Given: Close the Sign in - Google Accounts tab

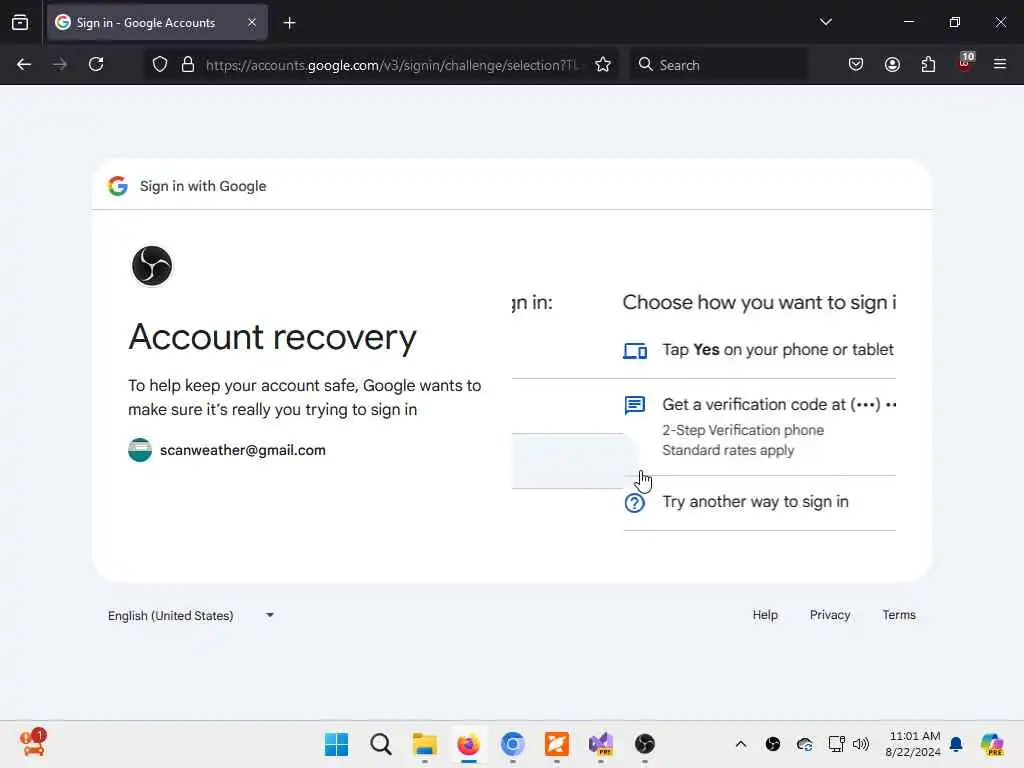Looking at the screenshot, I should click(252, 22).
